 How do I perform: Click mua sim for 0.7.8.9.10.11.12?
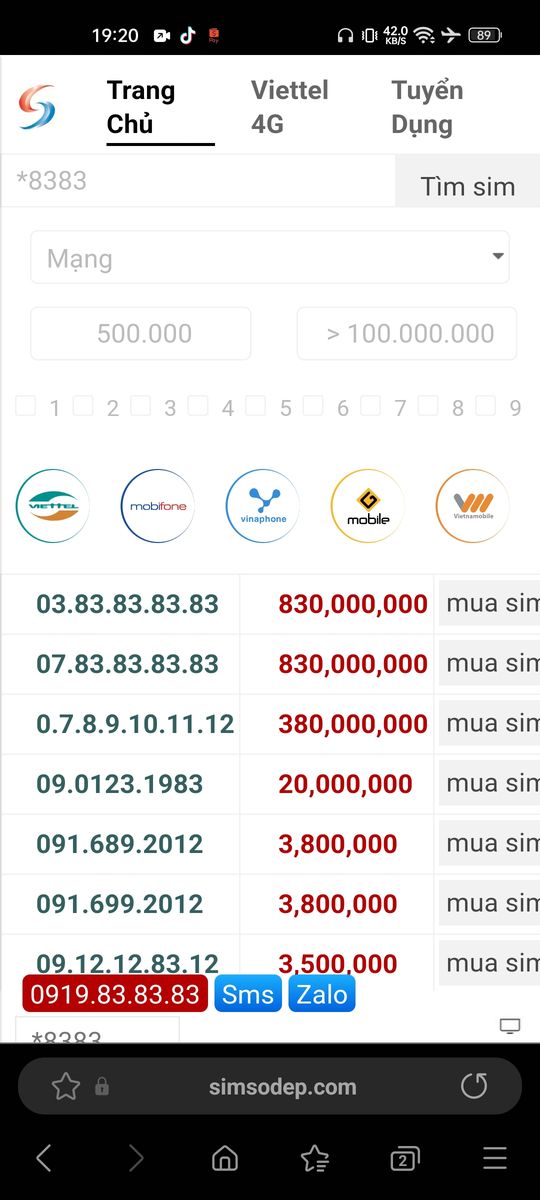coord(491,724)
